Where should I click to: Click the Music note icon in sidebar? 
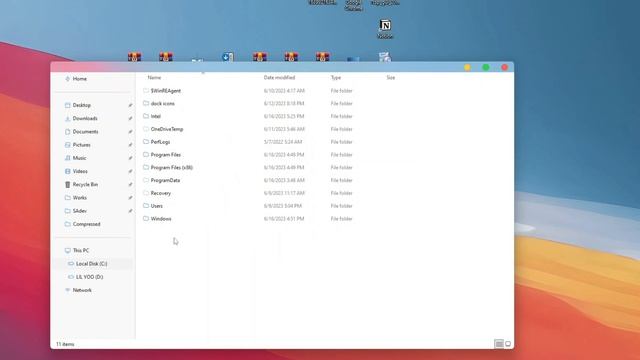click(x=67, y=158)
